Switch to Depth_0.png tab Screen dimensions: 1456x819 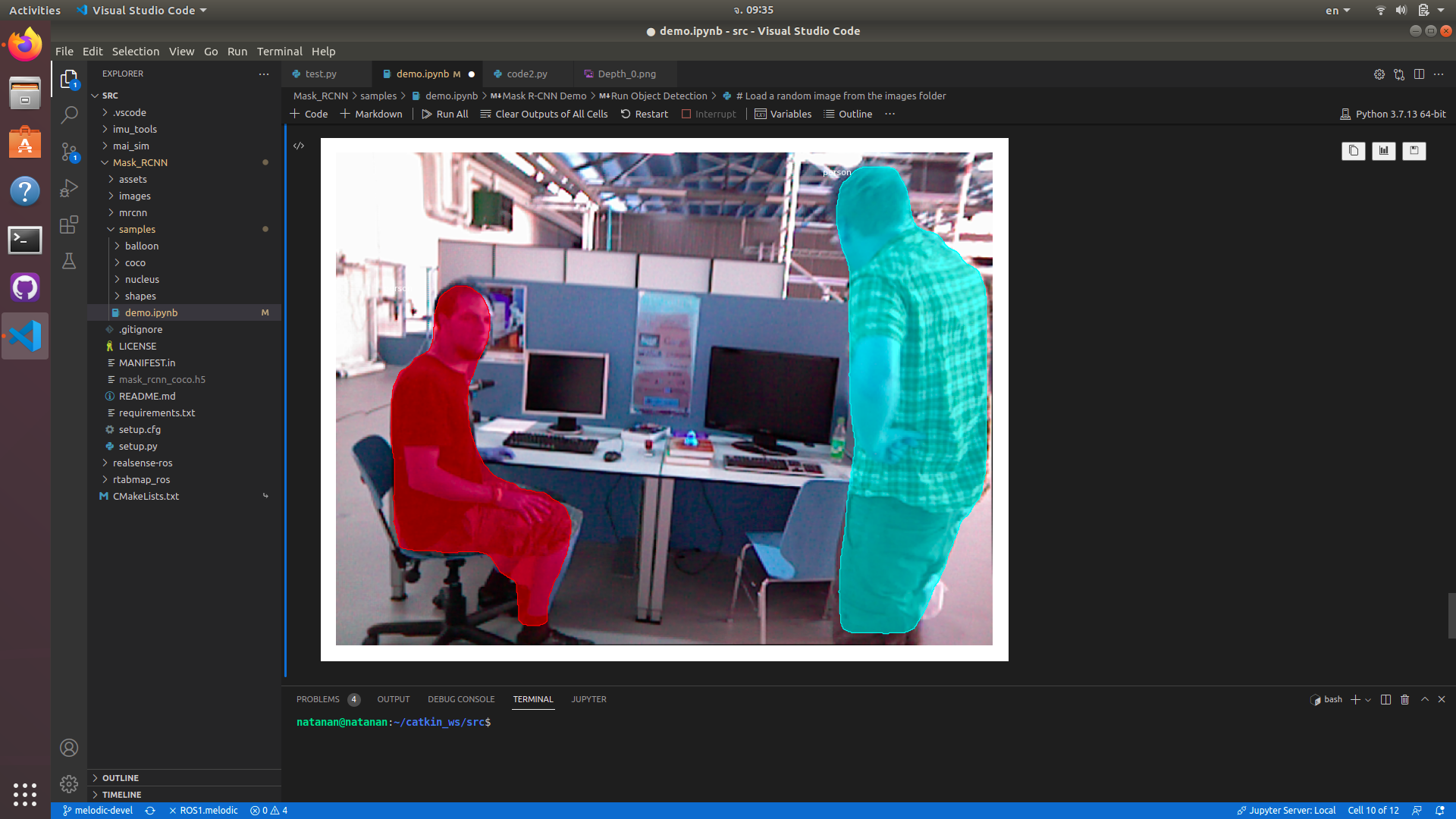tap(626, 74)
